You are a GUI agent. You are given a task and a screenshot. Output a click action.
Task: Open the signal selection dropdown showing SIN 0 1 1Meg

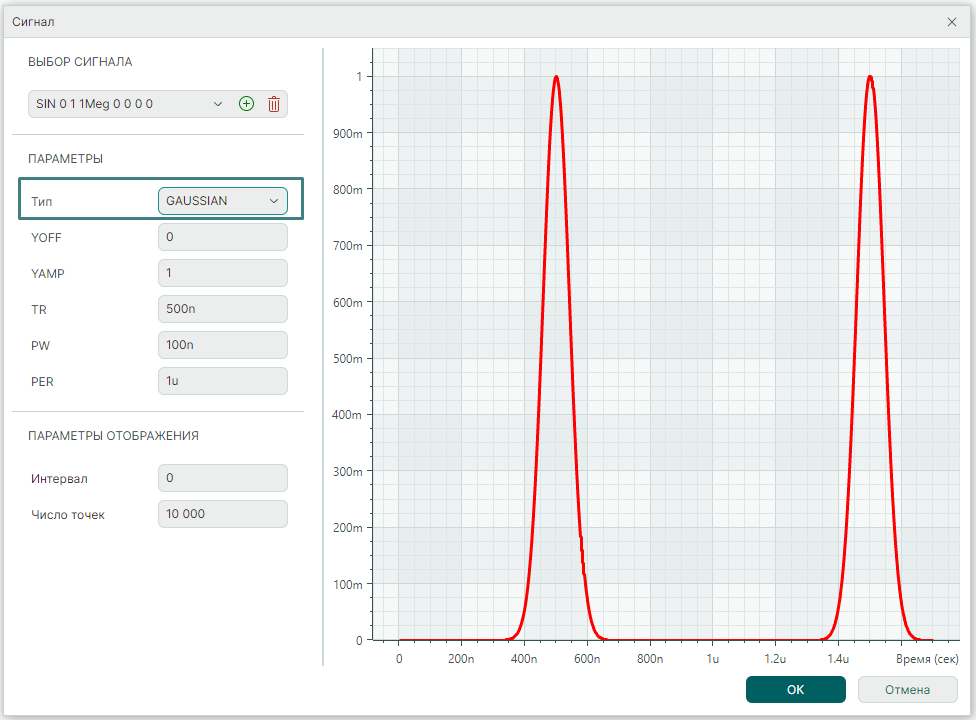click(128, 104)
